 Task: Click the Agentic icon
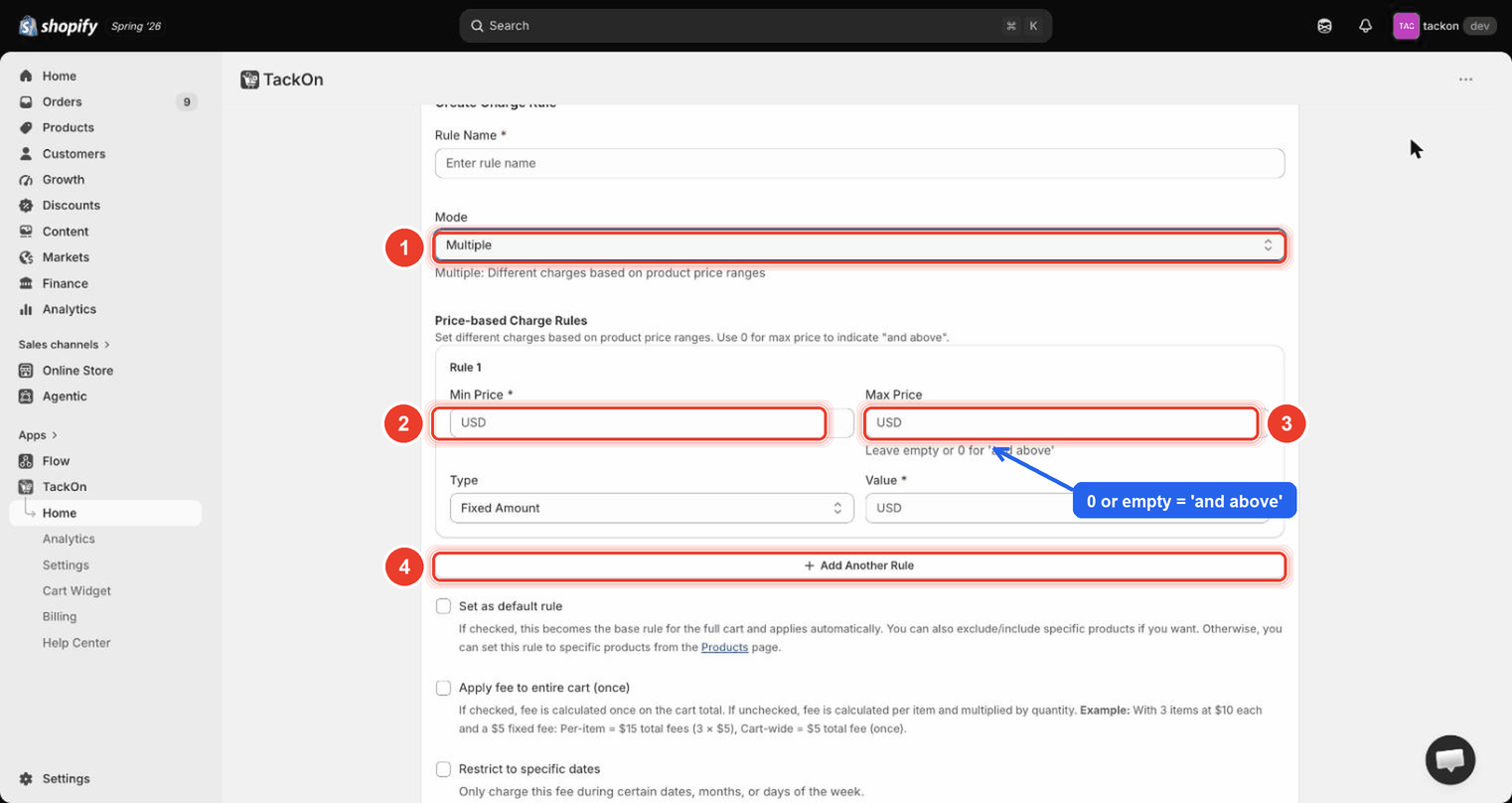[x=26, y=397]
